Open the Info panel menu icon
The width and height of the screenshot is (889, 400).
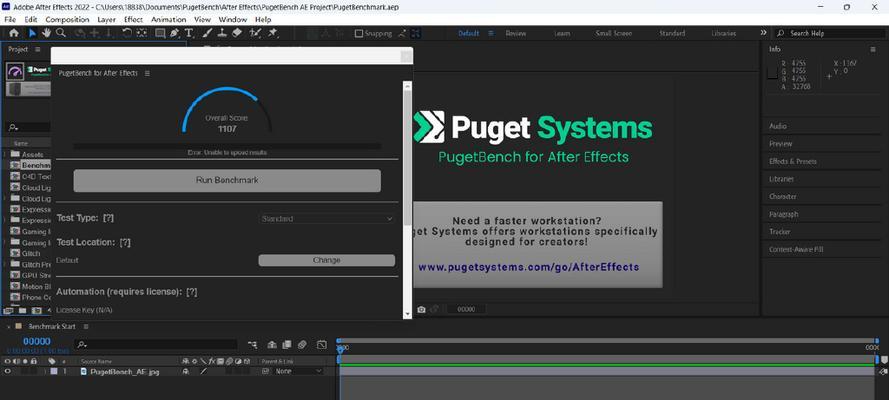tap(873, 49)
